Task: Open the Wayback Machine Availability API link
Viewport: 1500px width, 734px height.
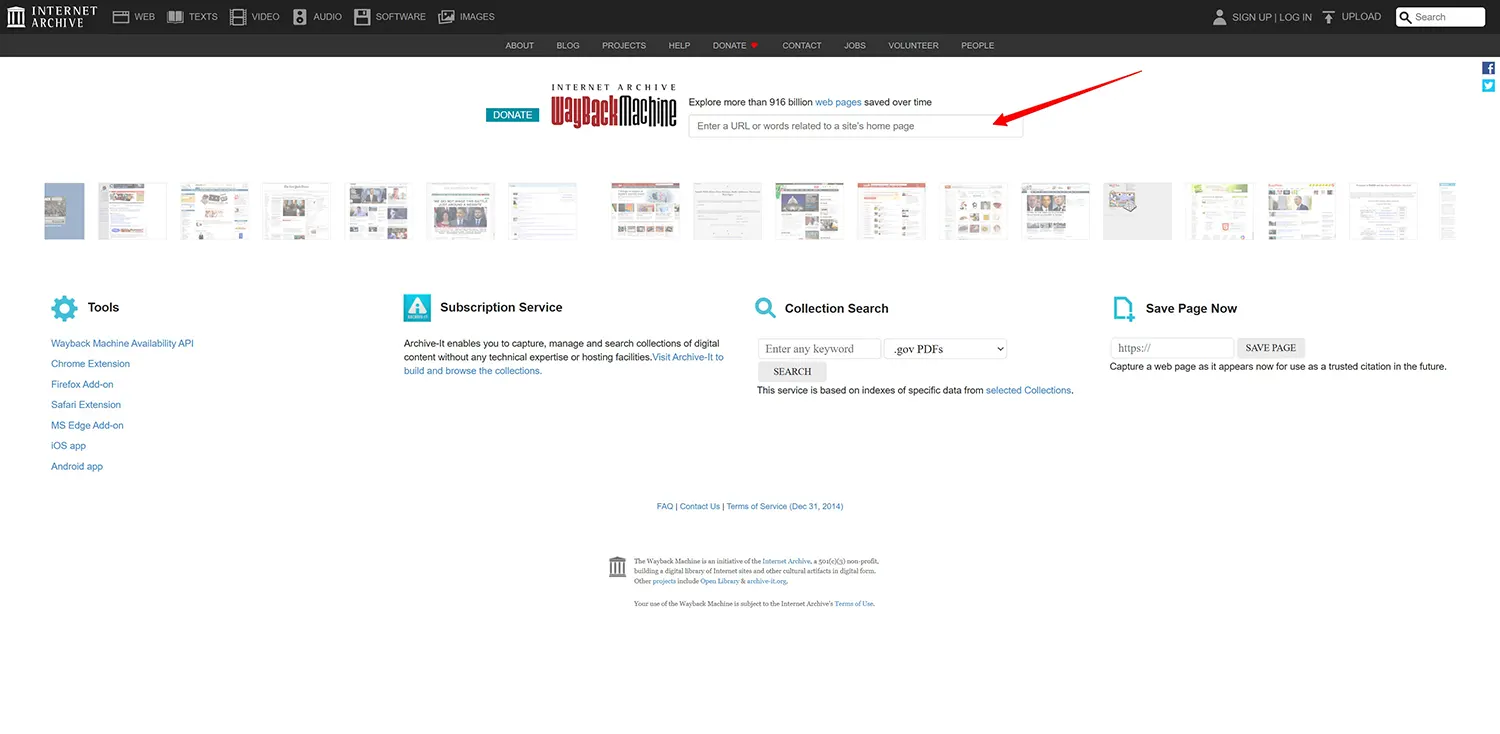Action: (122, 344)
